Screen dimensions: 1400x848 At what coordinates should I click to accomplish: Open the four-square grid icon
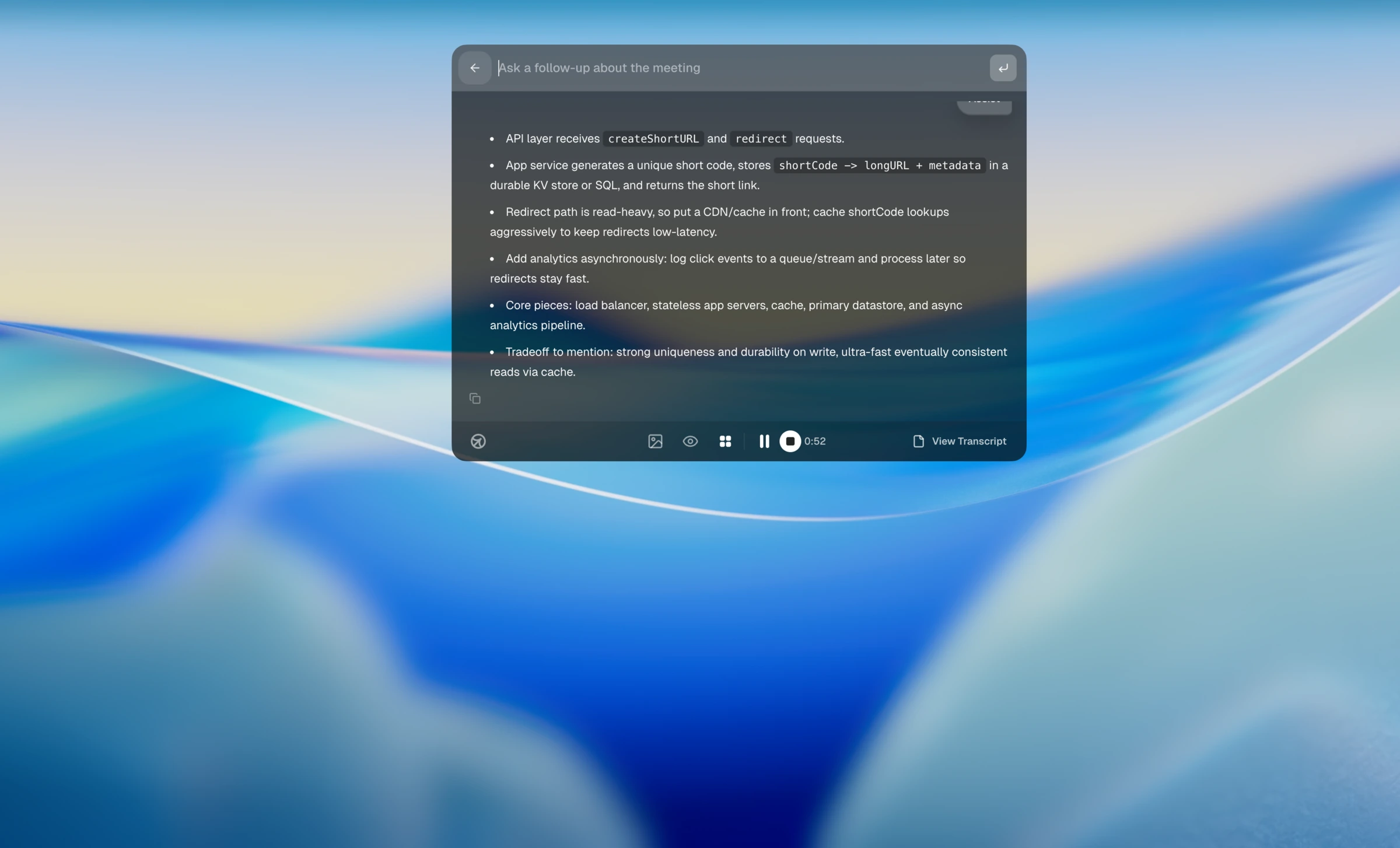tap(725, 441)
